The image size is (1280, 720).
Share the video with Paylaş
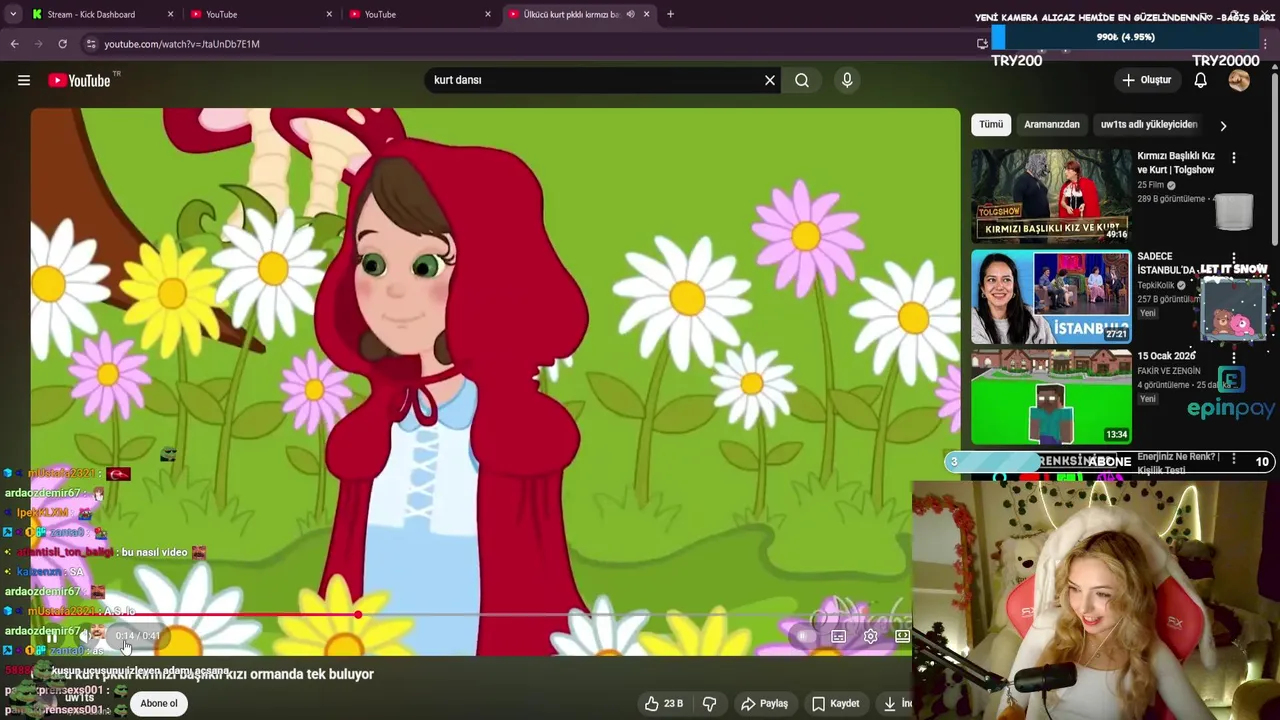coord(764,703)
